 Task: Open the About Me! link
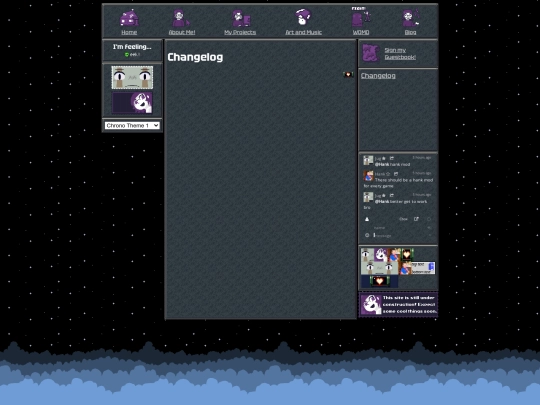tap(182, 32)
